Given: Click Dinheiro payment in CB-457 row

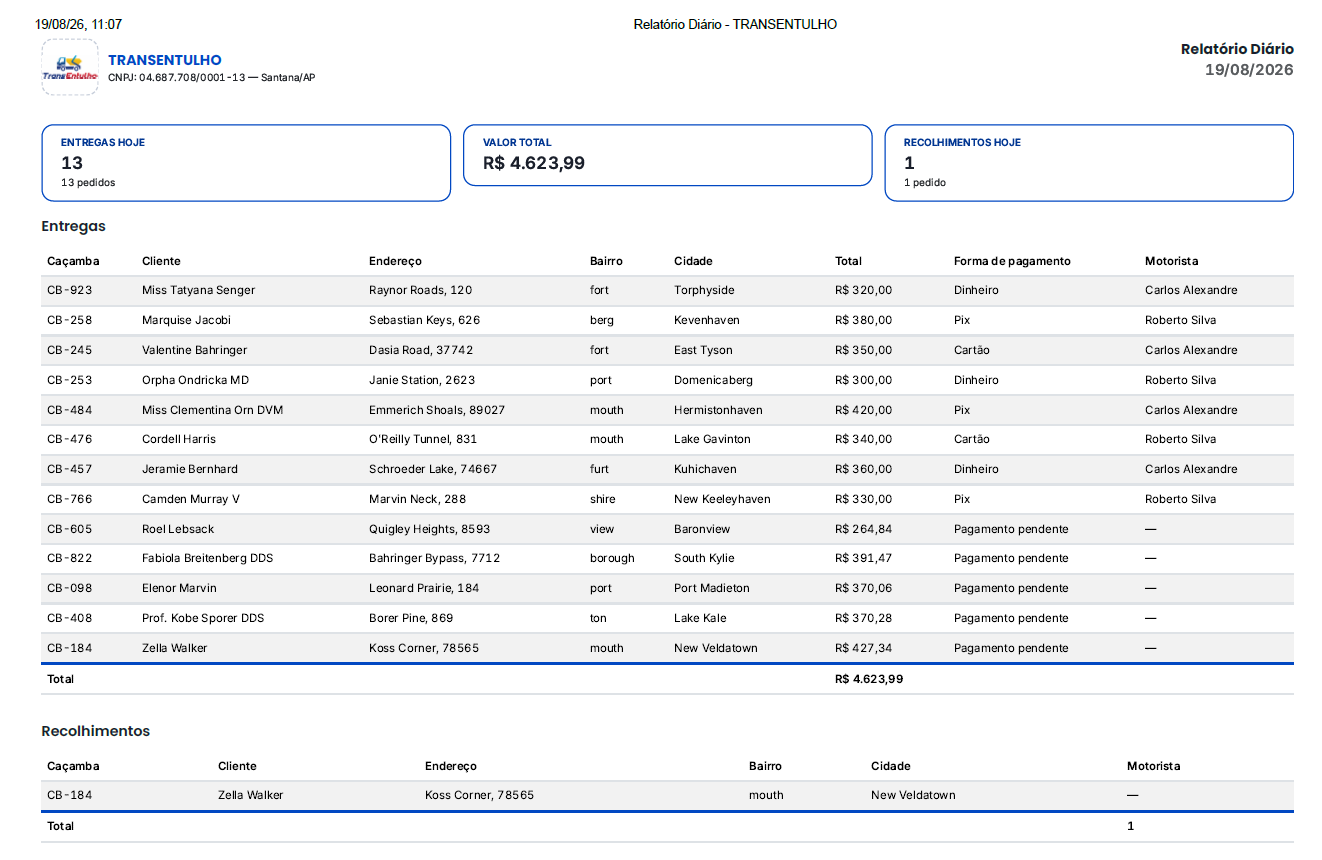Looking at the screenshot, I should coord(976,469).
